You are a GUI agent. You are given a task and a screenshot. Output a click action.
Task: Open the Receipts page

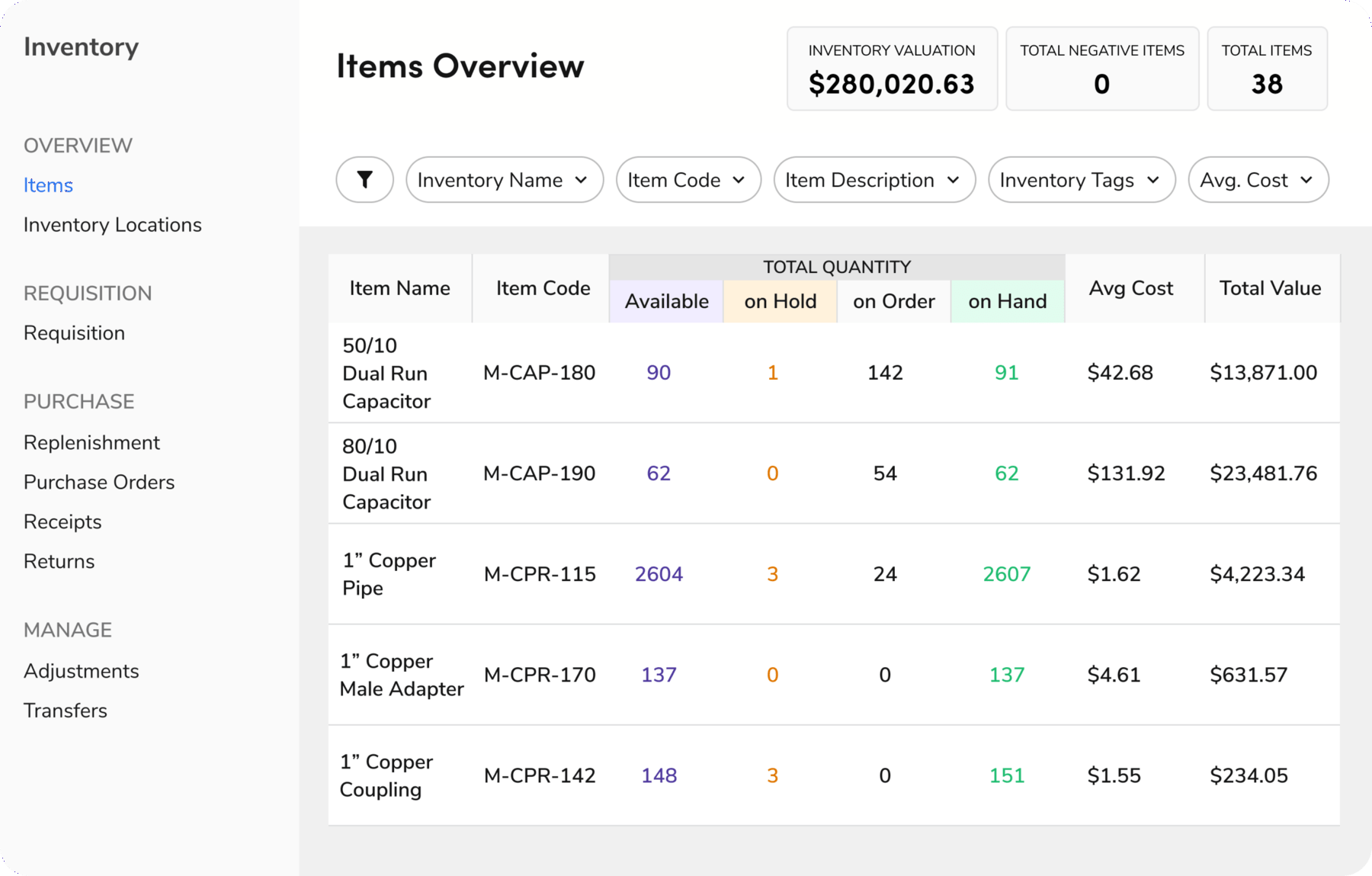pyautogui.click(x=63, y=522)
